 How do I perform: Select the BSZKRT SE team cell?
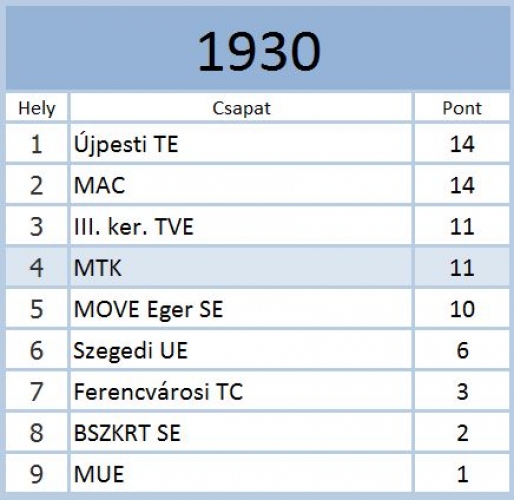(x=241, y=432)
